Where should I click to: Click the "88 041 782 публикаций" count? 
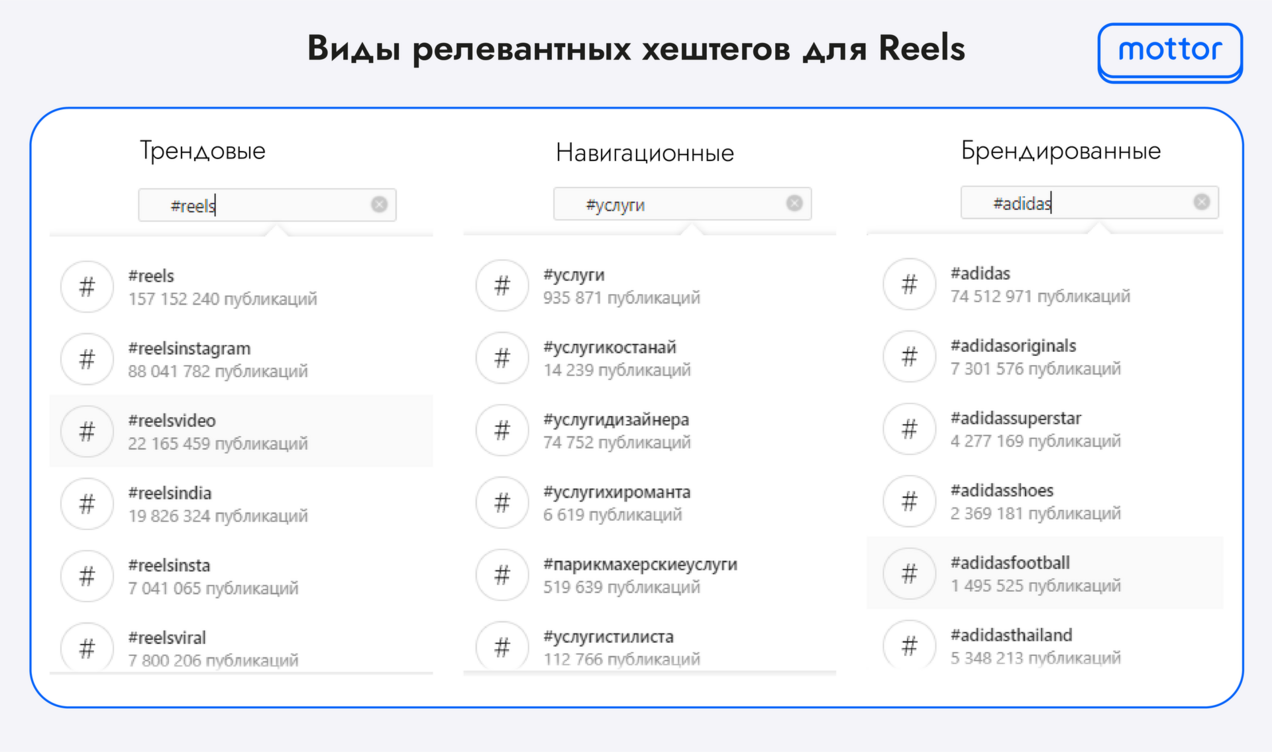pyautogui.click(x=218, y=371)
